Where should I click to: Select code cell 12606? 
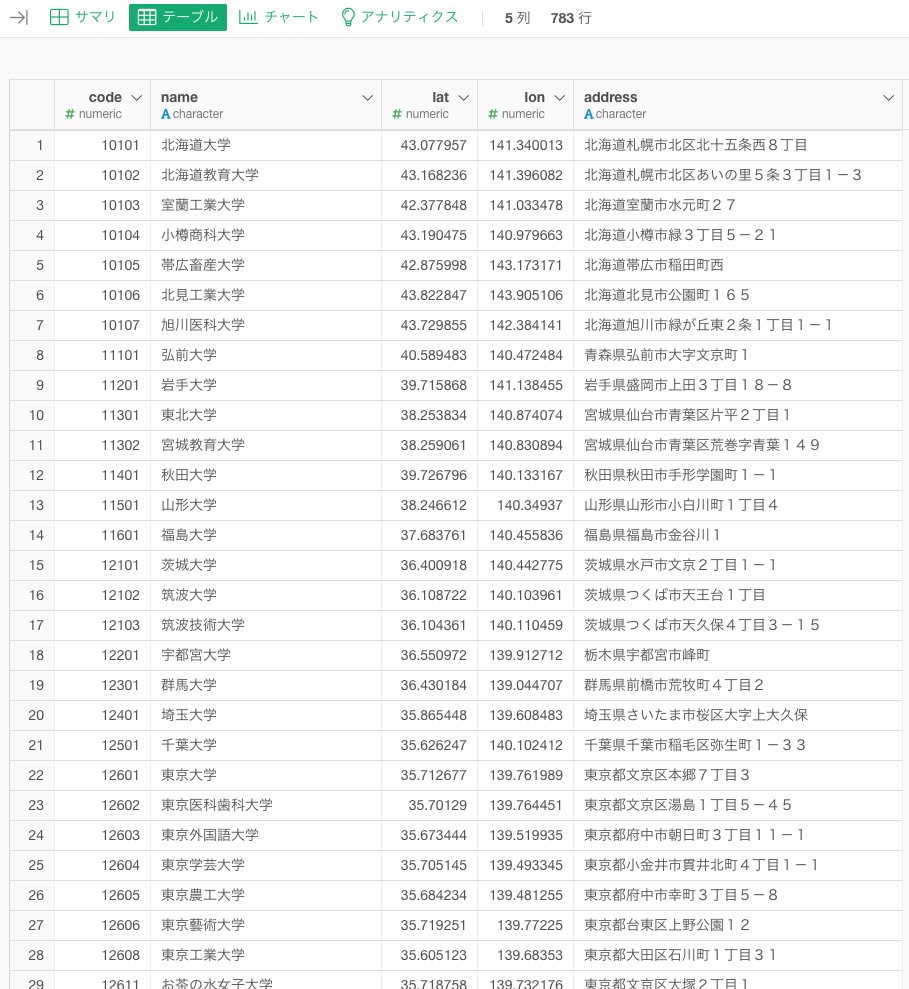pyautogui.click(x=102, y=925)
